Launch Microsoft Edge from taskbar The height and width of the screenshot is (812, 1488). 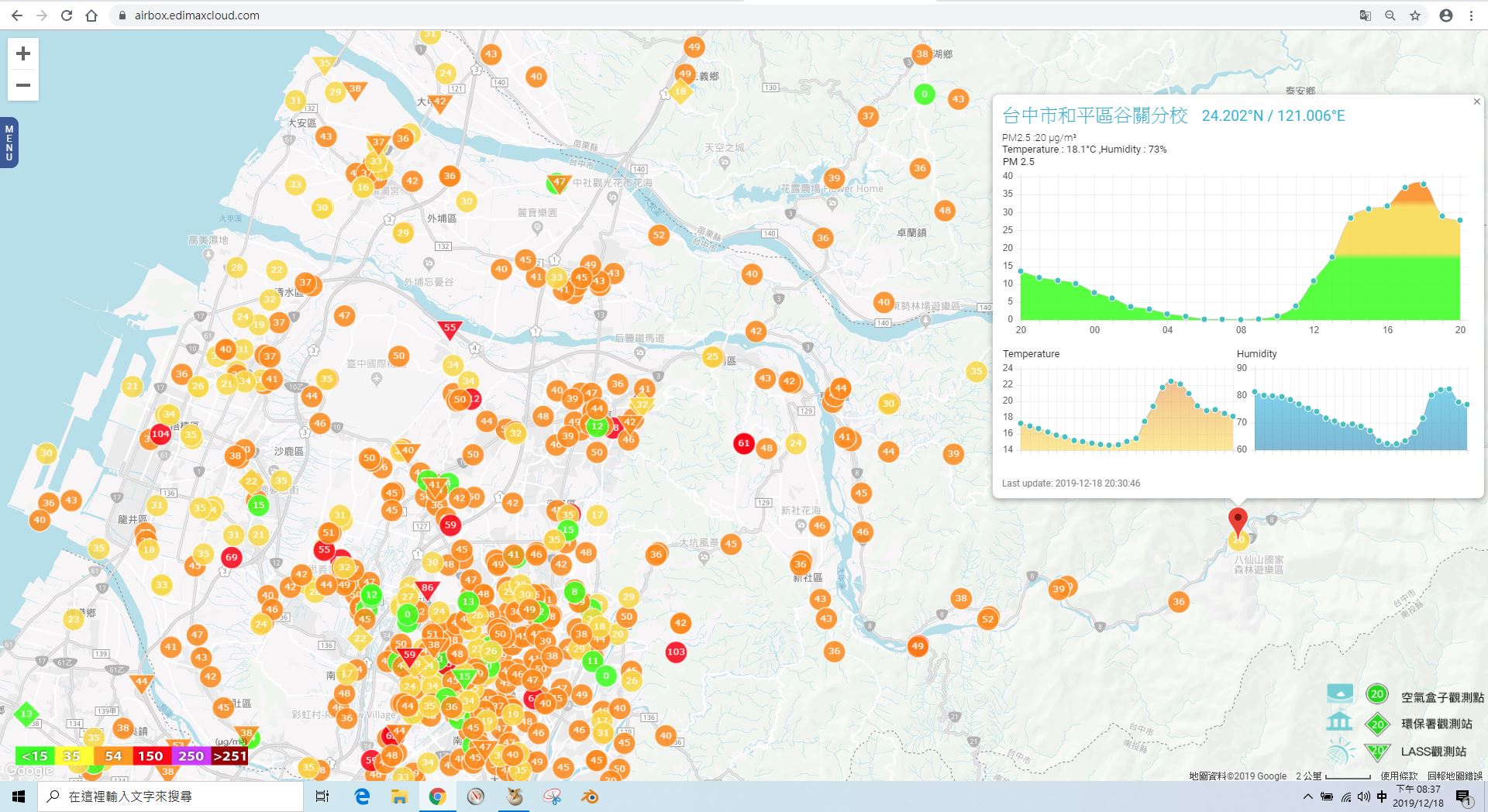pyautogui.click(x=362, y=797)
